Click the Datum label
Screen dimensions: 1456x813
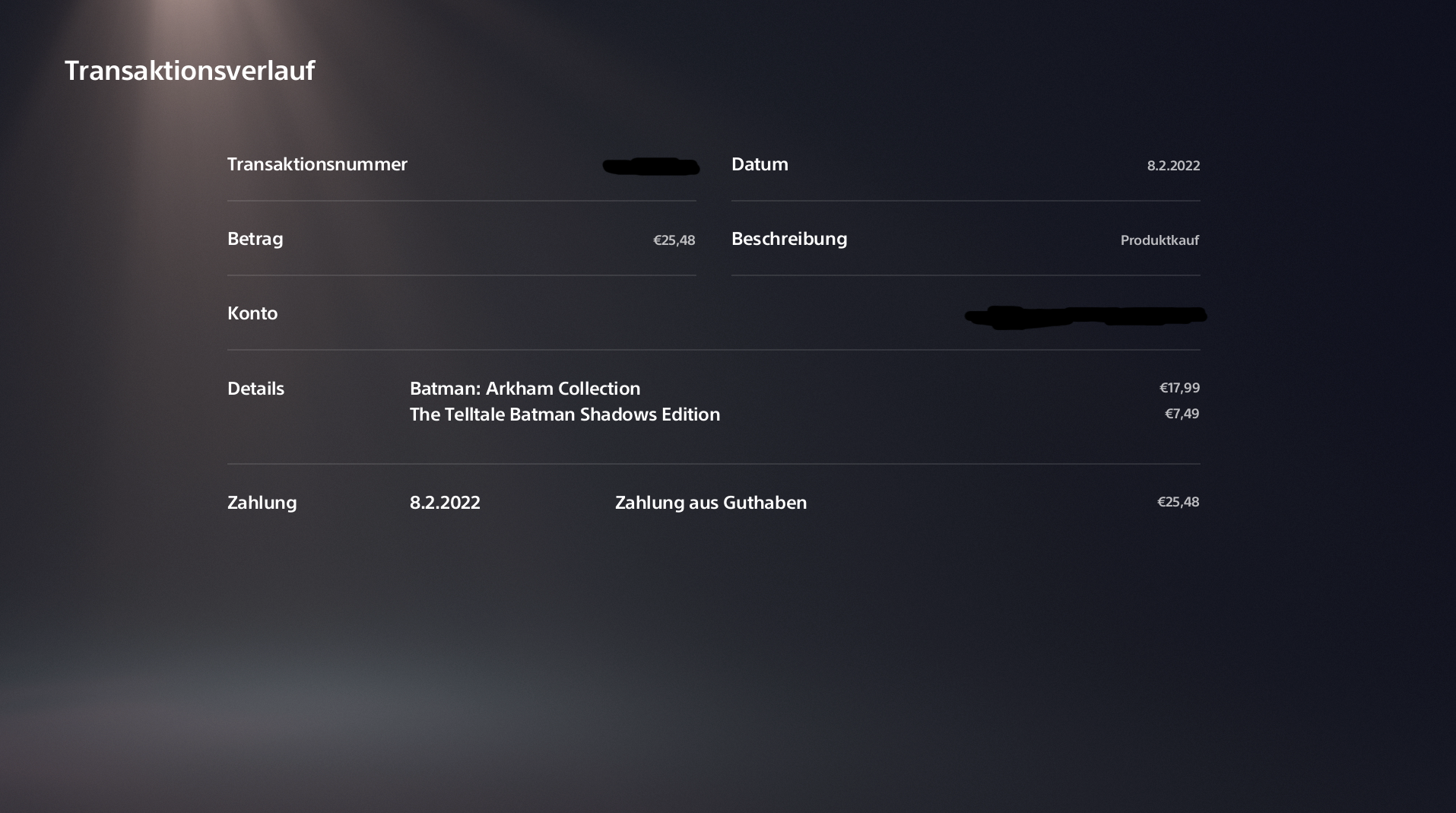pyautogui.click(x=760, y=164)
